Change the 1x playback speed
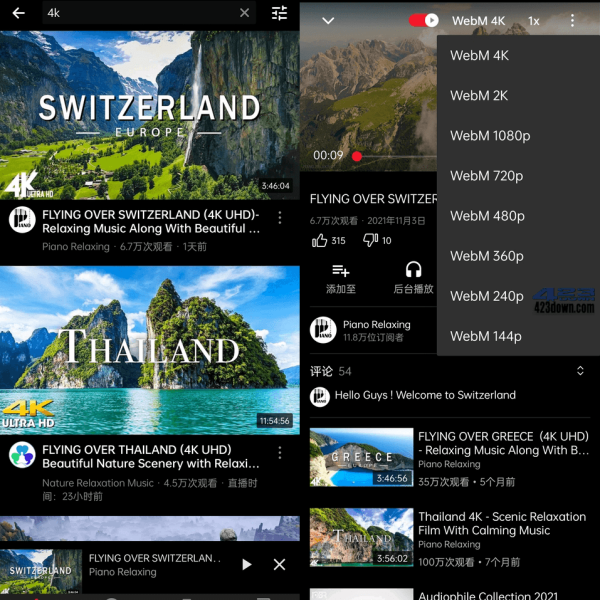The width and height of the screenshot is (600, 600). click(x=534, y=21)
